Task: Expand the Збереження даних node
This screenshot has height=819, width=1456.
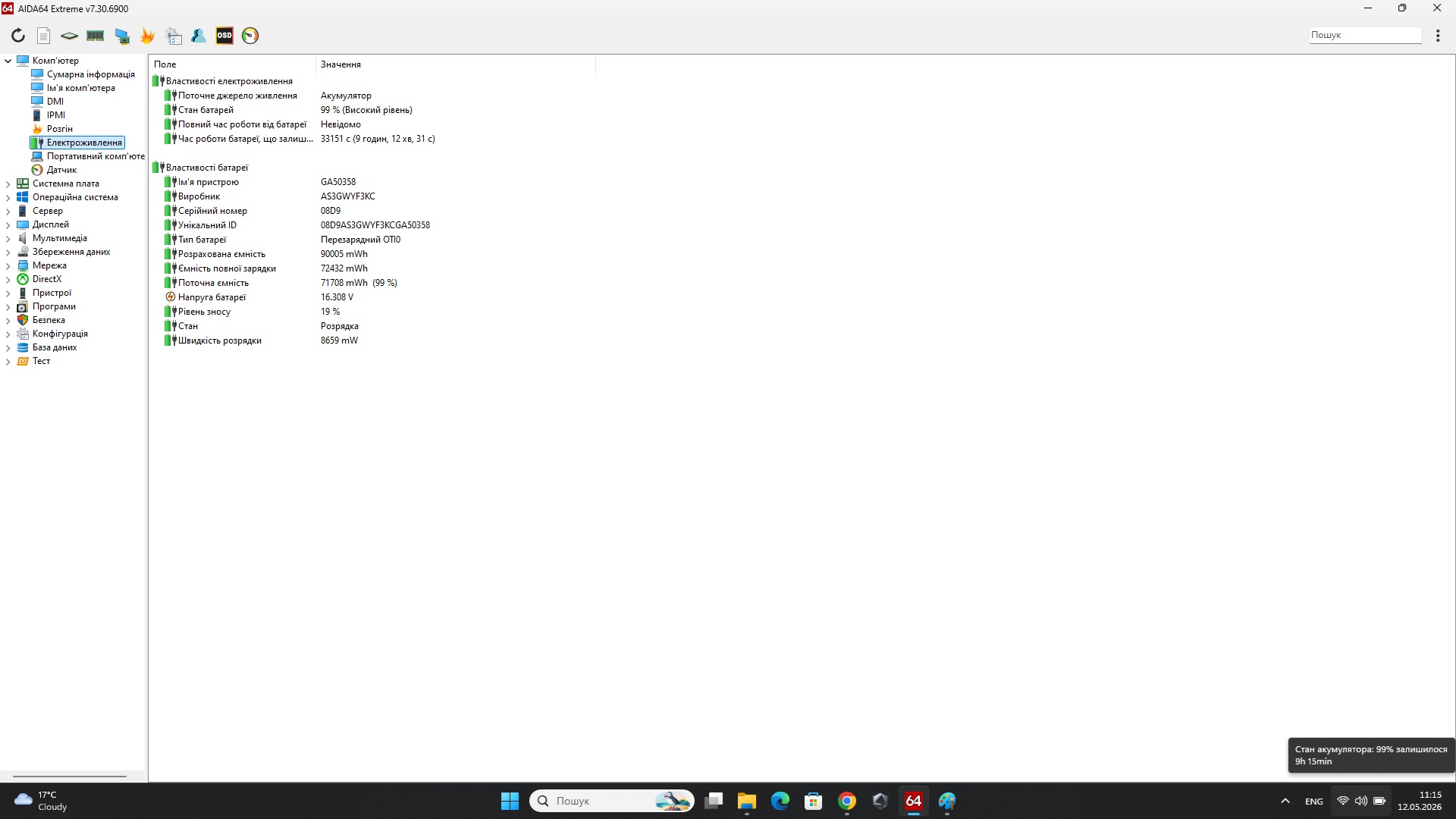Action: pos(8,252)
